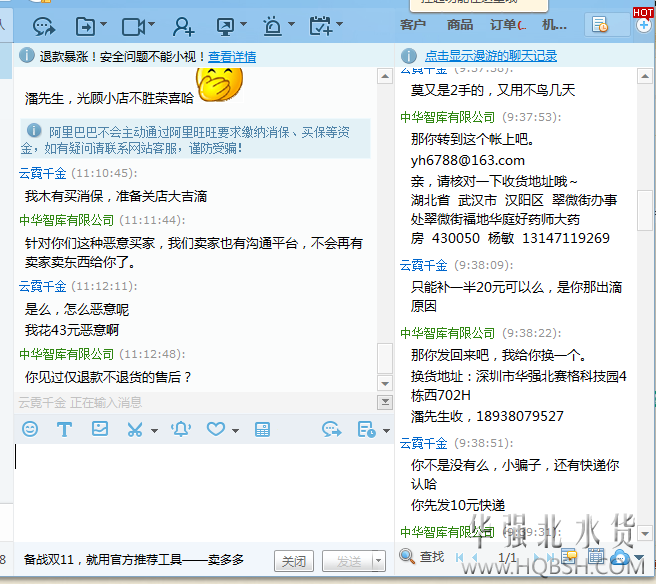The height and width of the screenshot is (584, 656).
Task: Switch to the 机... tab
Action: point(554,25)
